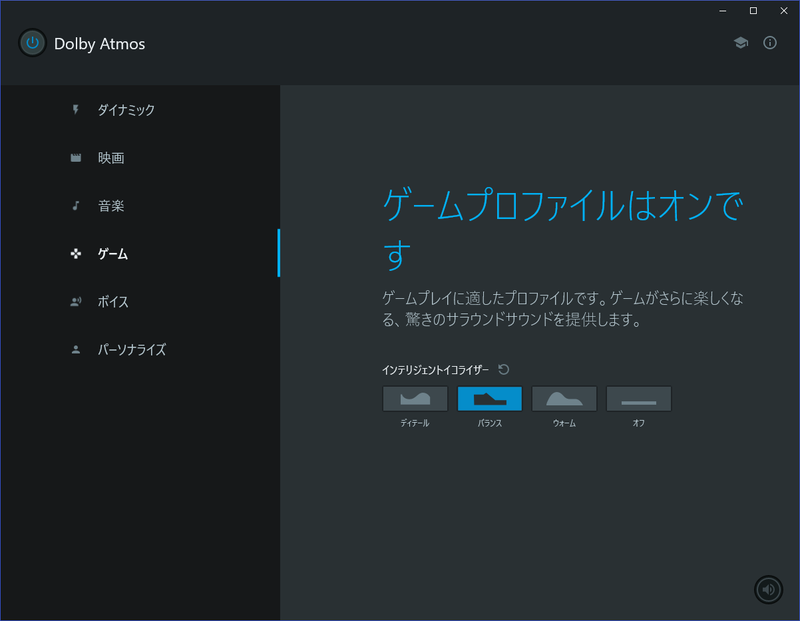Select the バランス preset curve thumbnail
The width and height of the screenshot is (800, 621).
coord(490,397)
